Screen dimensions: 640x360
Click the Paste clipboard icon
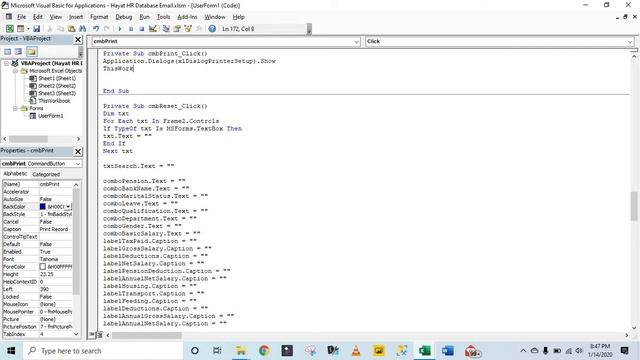point(71,29)
